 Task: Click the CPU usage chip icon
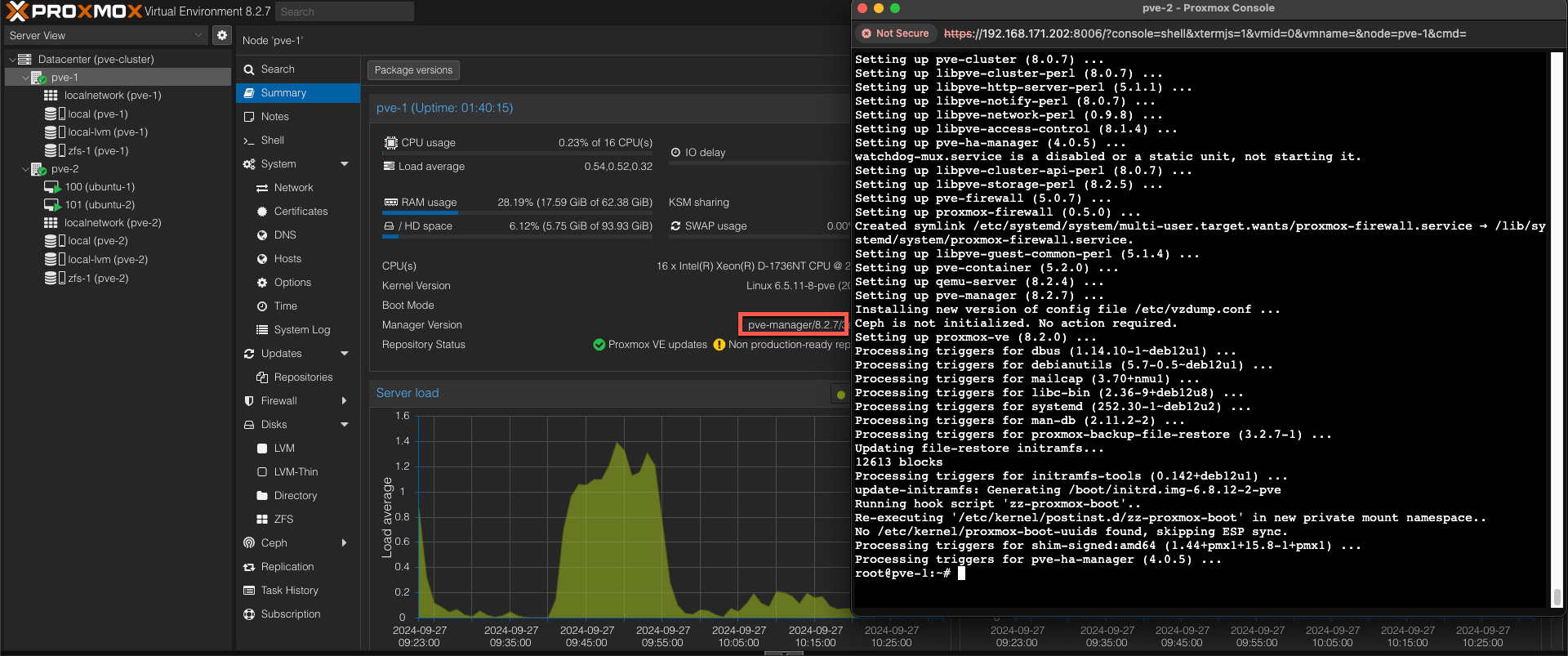[x=390, y=142]
